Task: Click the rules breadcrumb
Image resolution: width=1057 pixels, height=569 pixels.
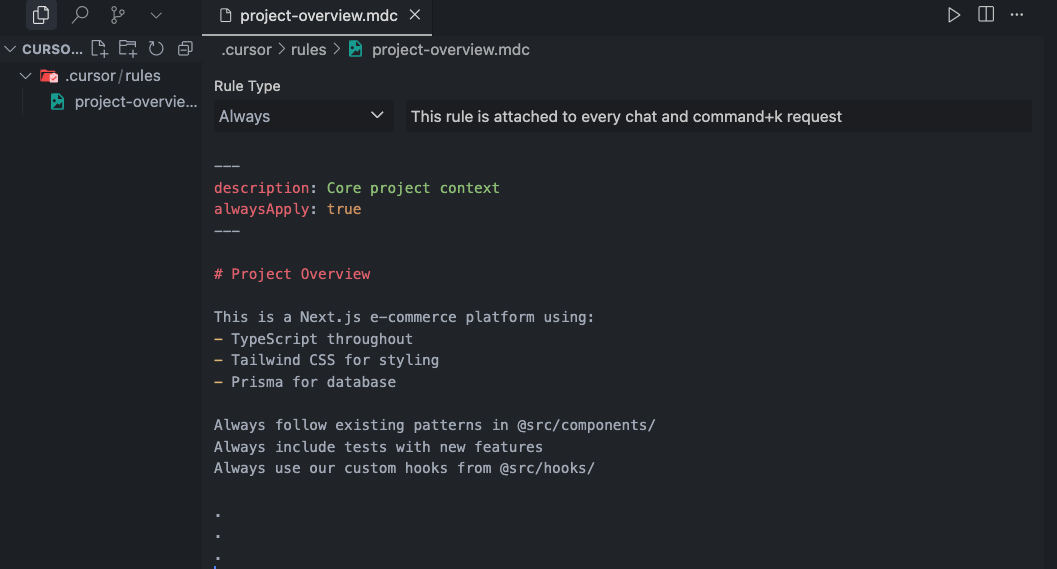Action: click(308, 49)
